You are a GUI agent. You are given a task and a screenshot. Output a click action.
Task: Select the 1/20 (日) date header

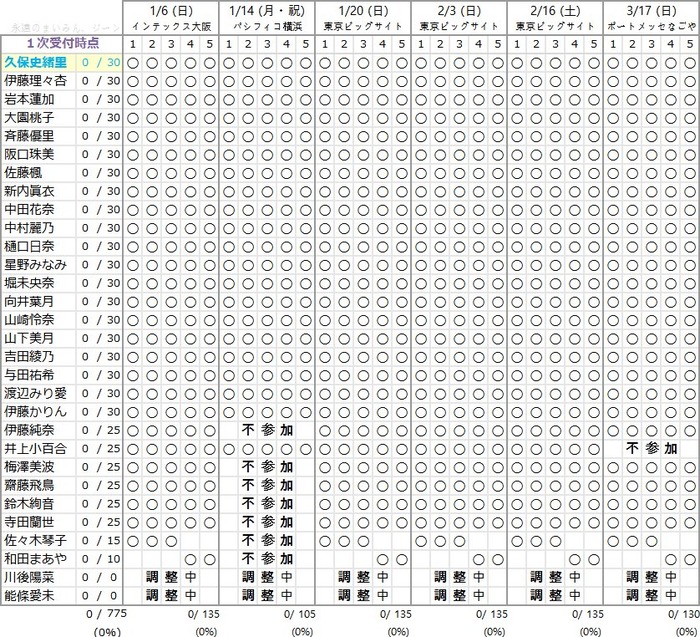[363, 11]
